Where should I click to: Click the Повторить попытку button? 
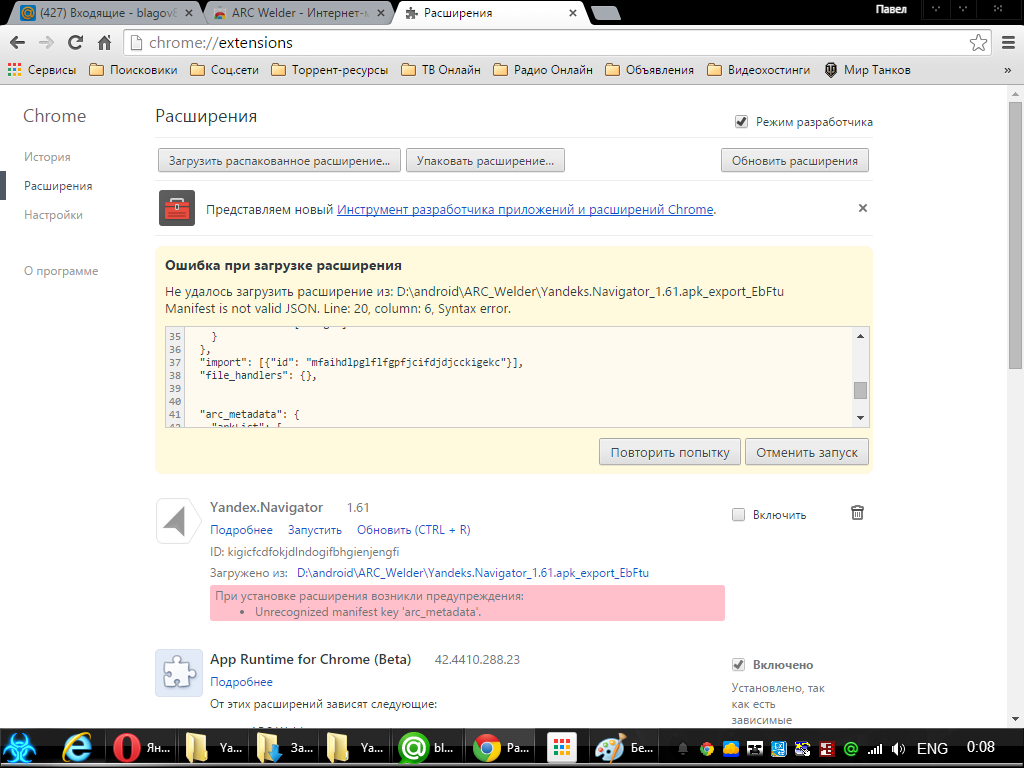pyautogui.click(x=670, y=452)
